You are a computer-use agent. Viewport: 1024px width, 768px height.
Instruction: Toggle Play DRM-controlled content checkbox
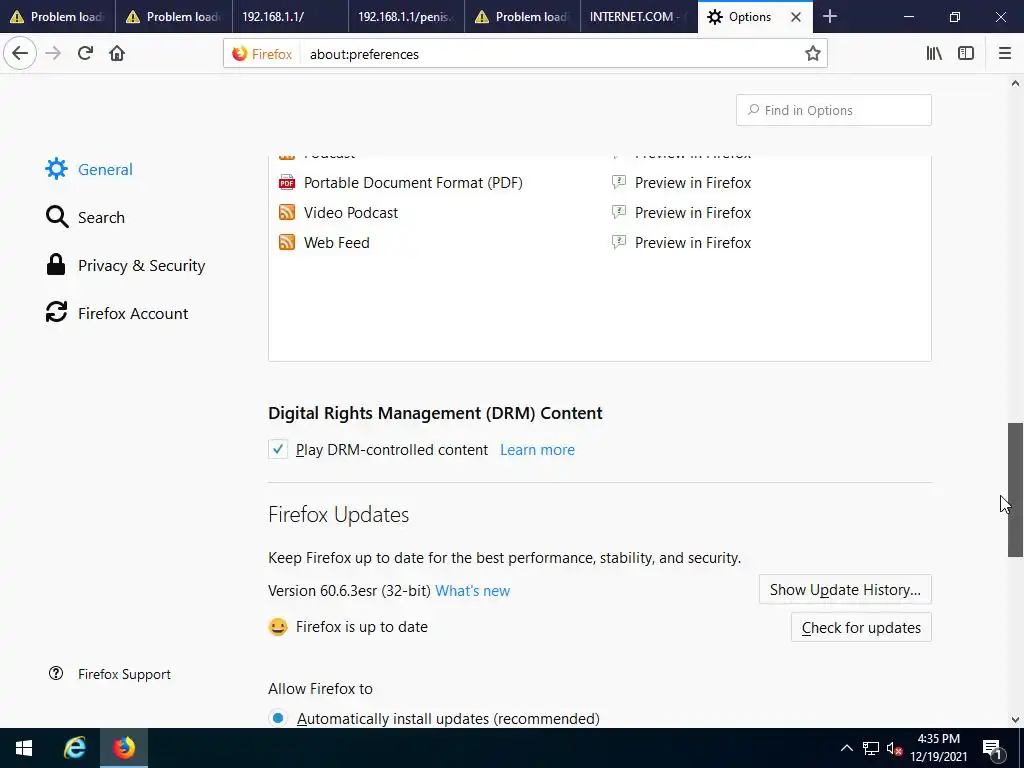(x=278, y=449)
